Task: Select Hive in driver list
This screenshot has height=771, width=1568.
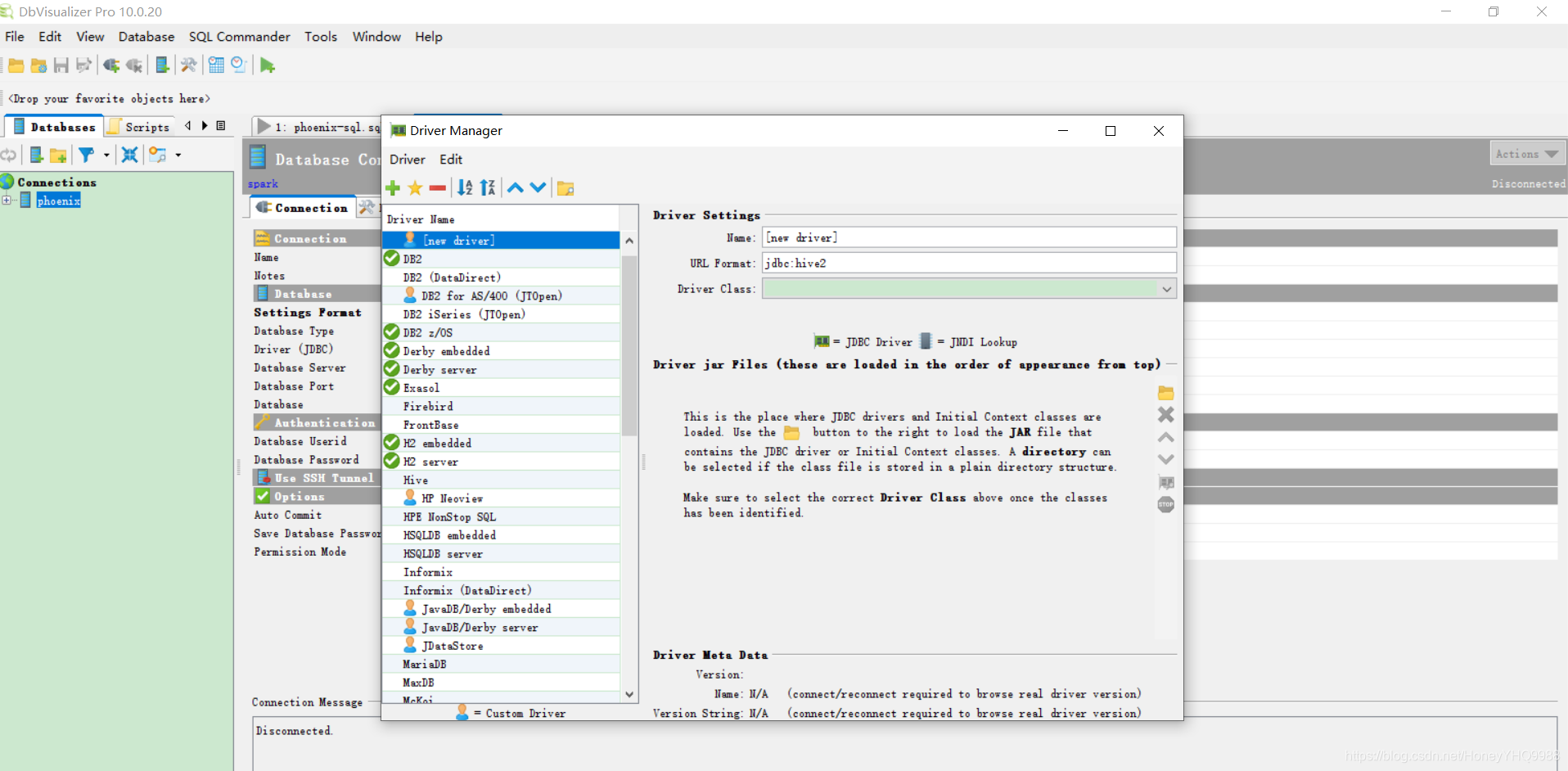Action: click(501, 480)
